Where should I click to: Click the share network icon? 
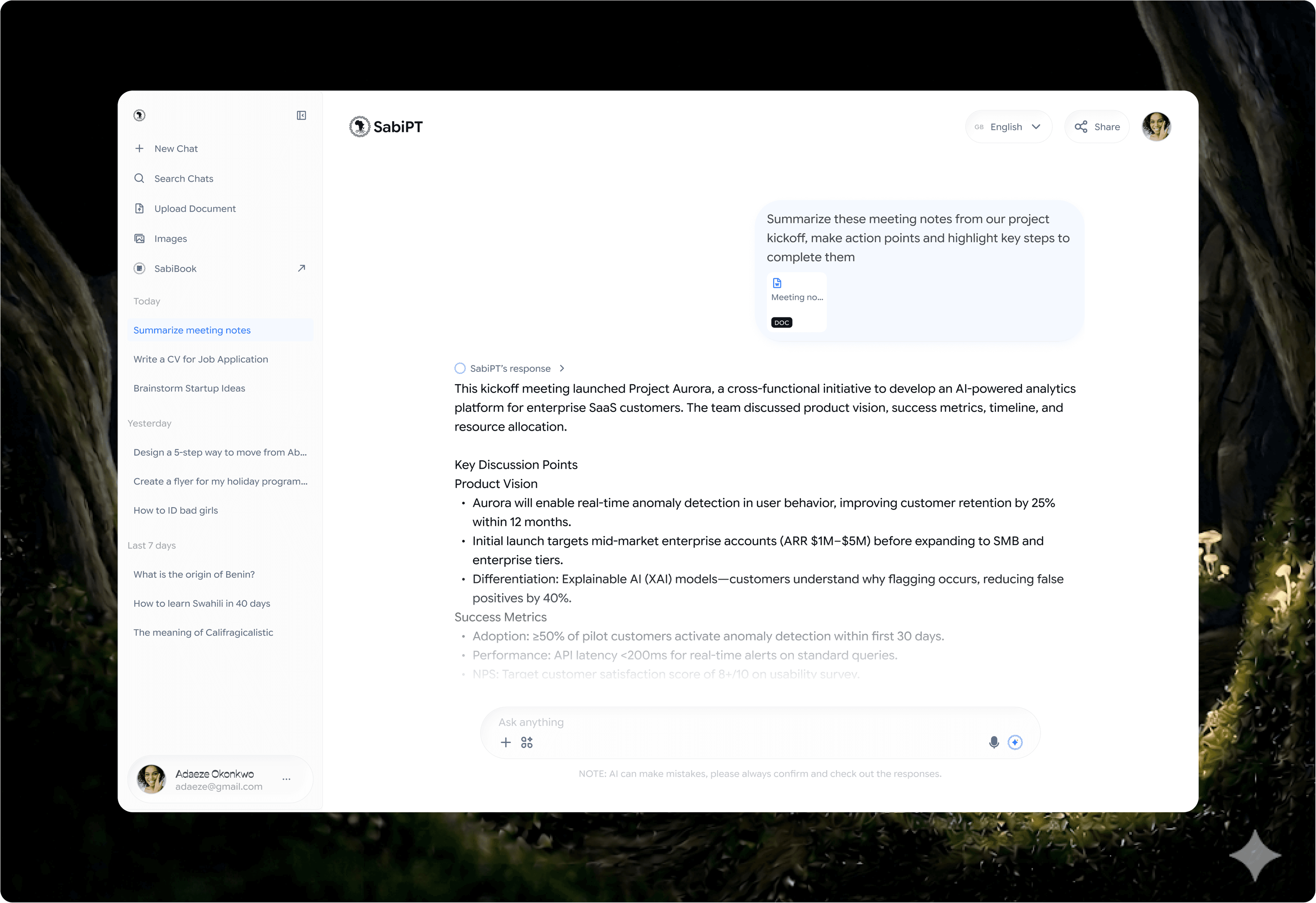pyautogui.click(x=1081, y=127)
